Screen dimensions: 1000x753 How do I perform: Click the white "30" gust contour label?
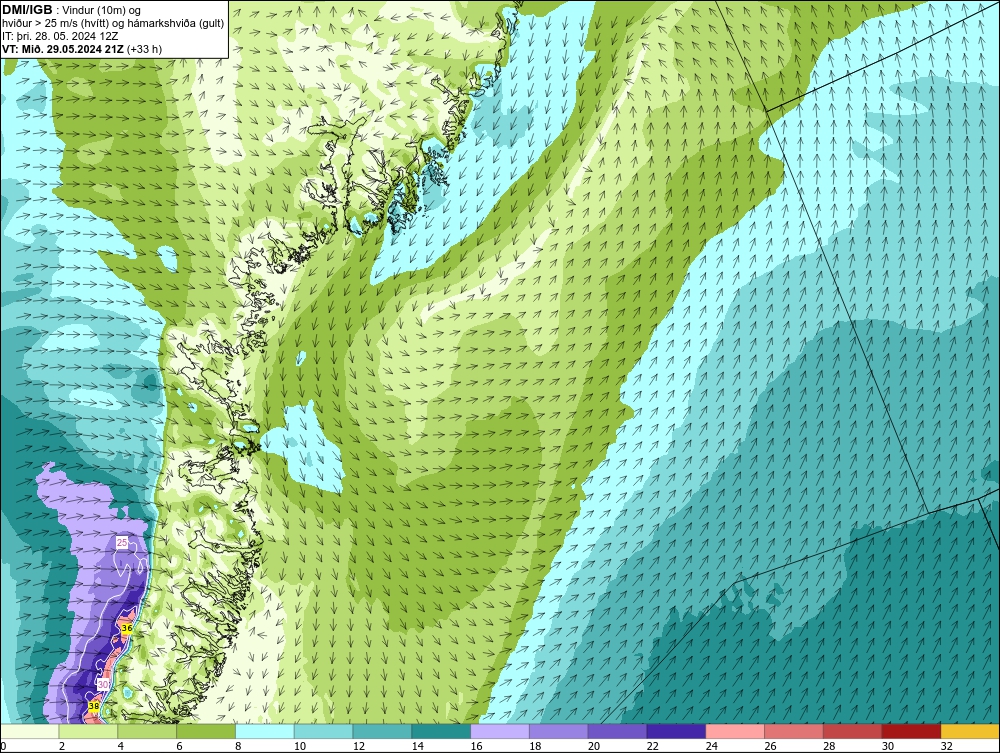[x=103, y=684]
